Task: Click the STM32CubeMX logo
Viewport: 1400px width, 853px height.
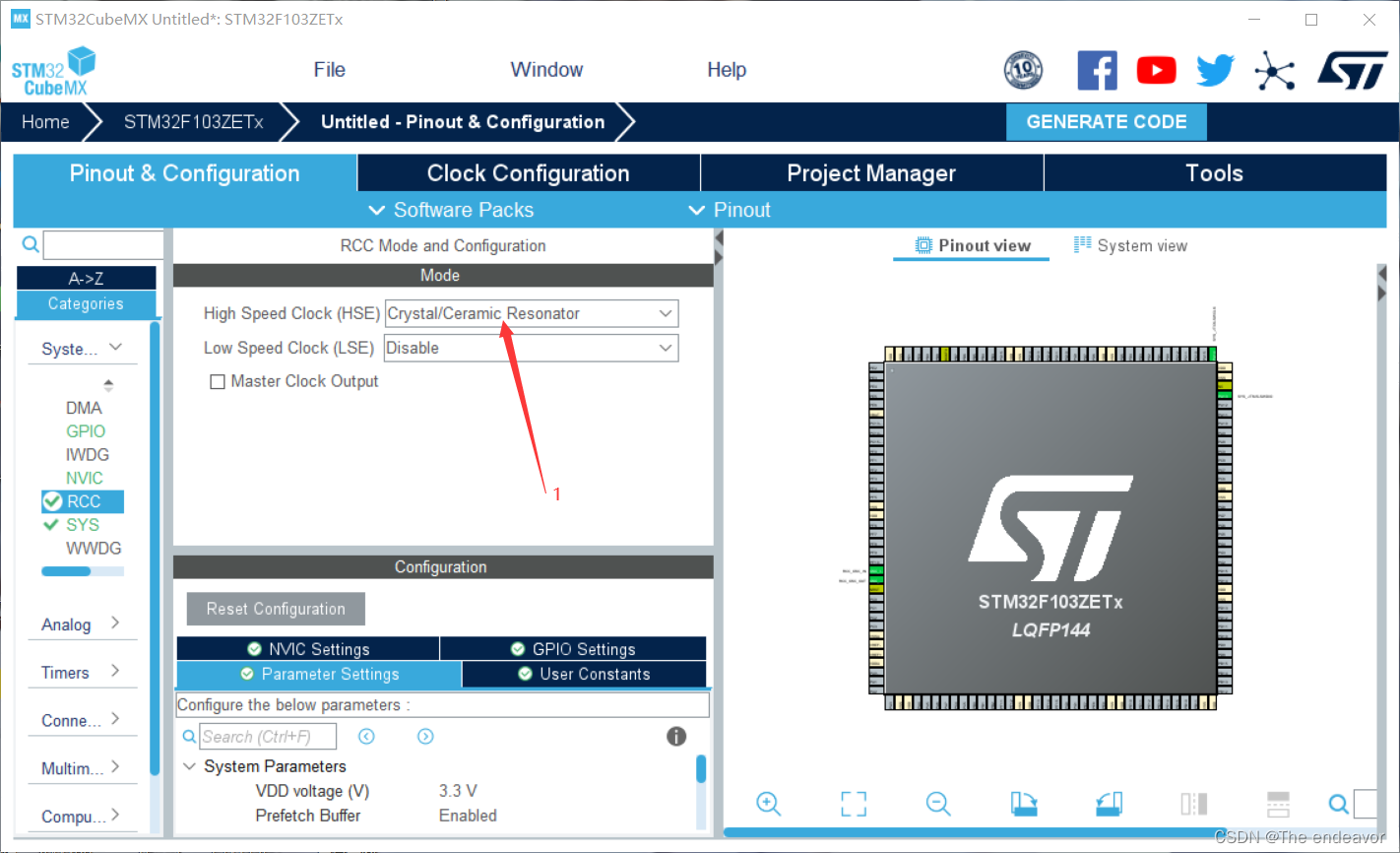Action: 53,71
